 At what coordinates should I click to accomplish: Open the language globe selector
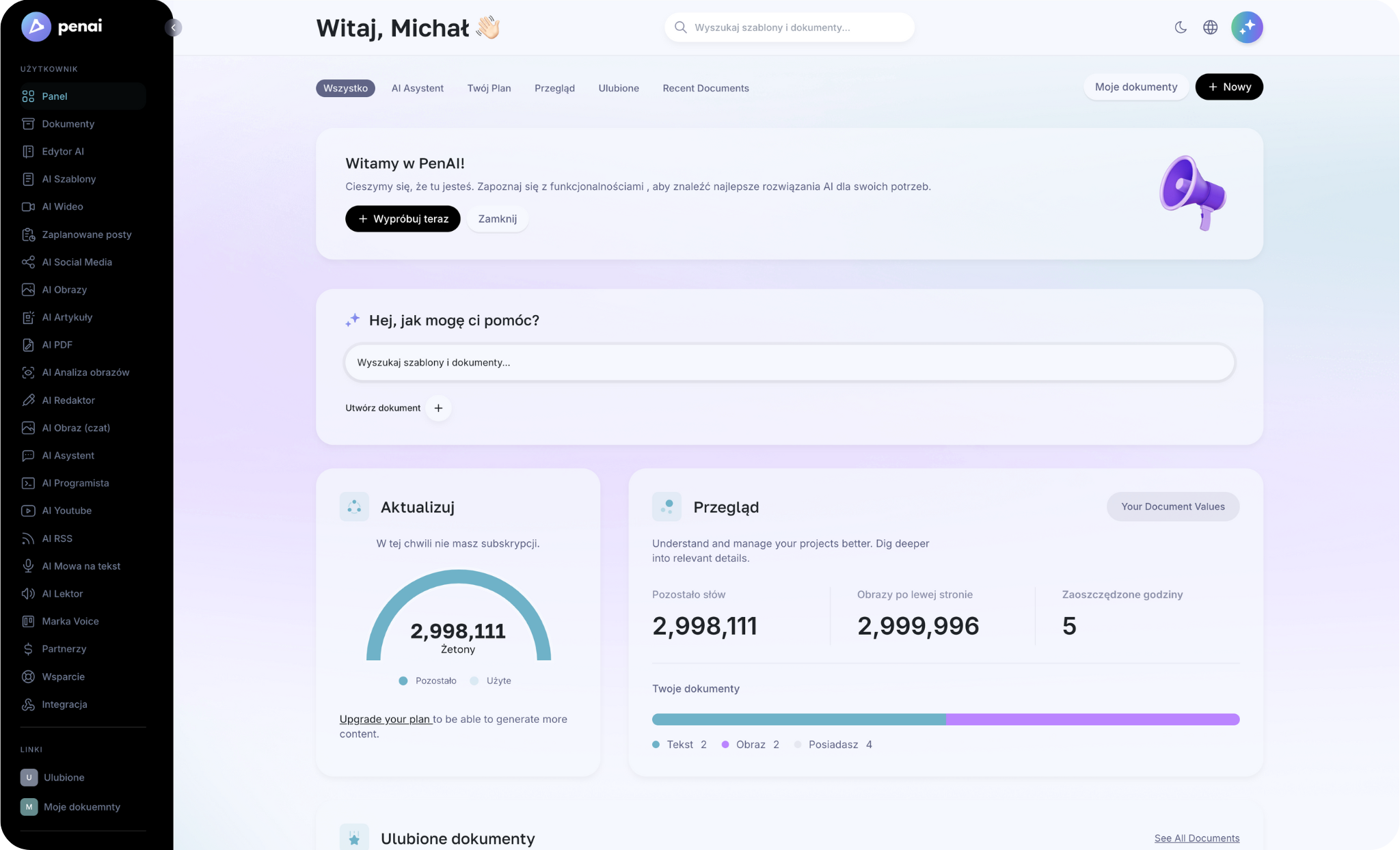(x=1211, y=27)
